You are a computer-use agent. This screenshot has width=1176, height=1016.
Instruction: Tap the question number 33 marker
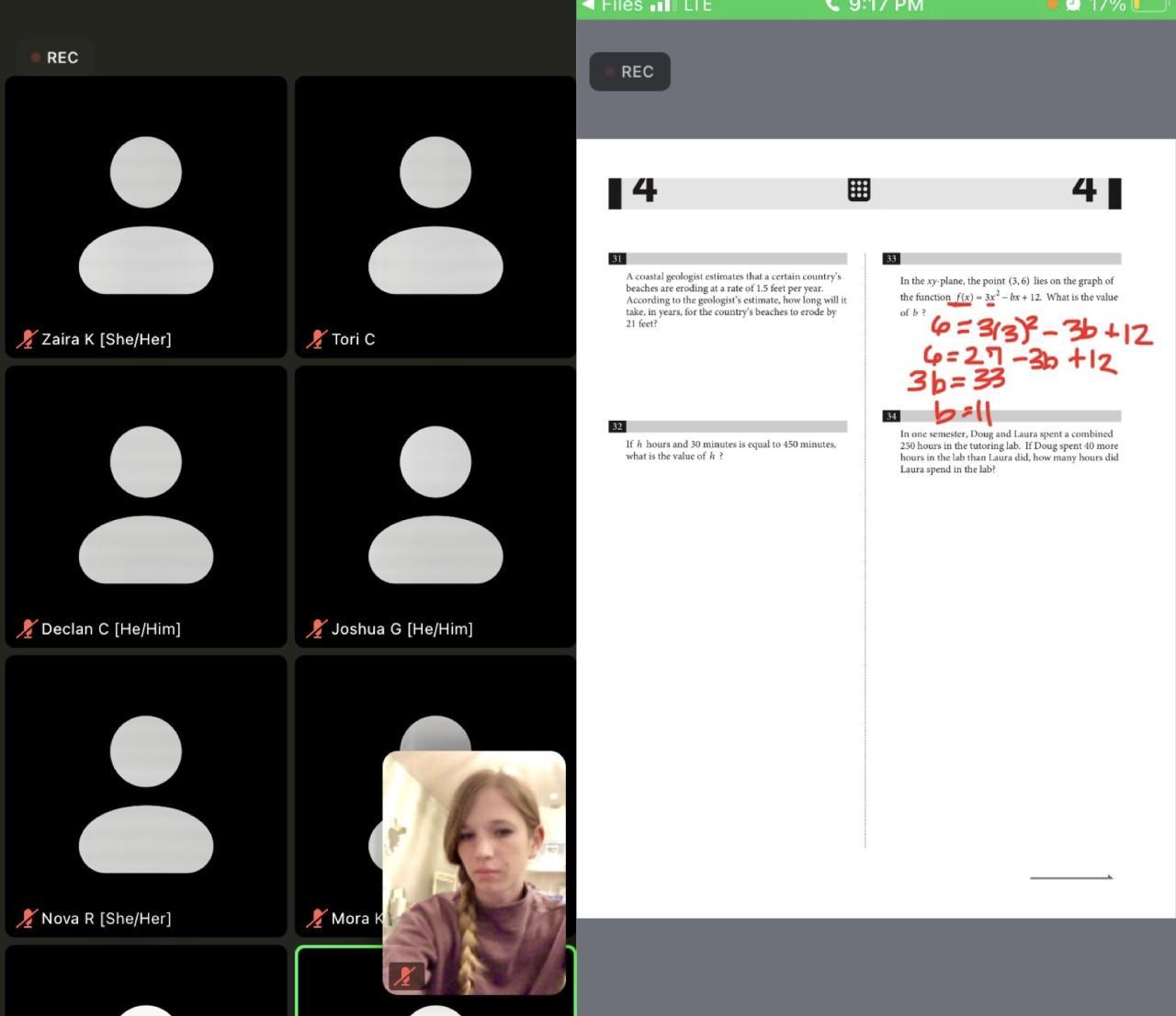(x=891, y=259)
